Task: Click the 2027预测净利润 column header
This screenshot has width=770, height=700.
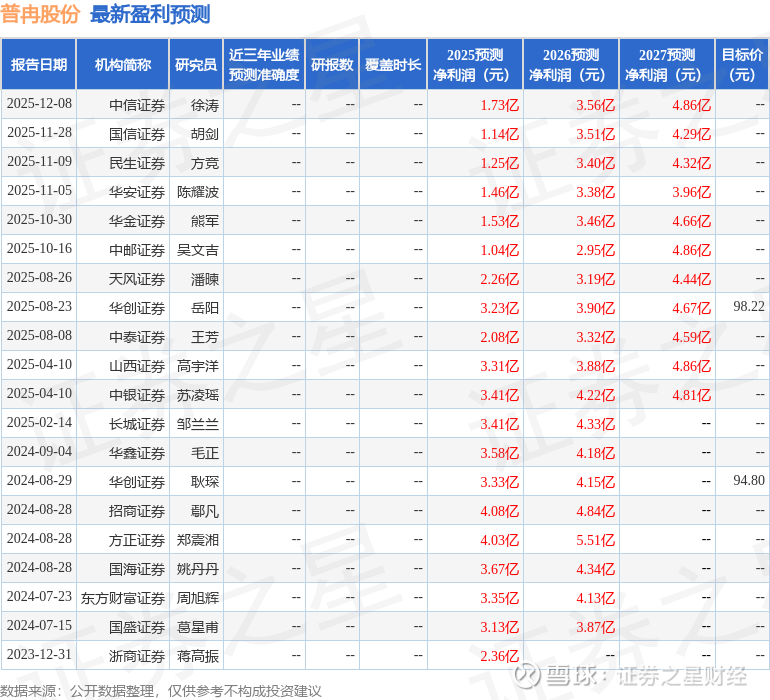Action: [667, 64]
